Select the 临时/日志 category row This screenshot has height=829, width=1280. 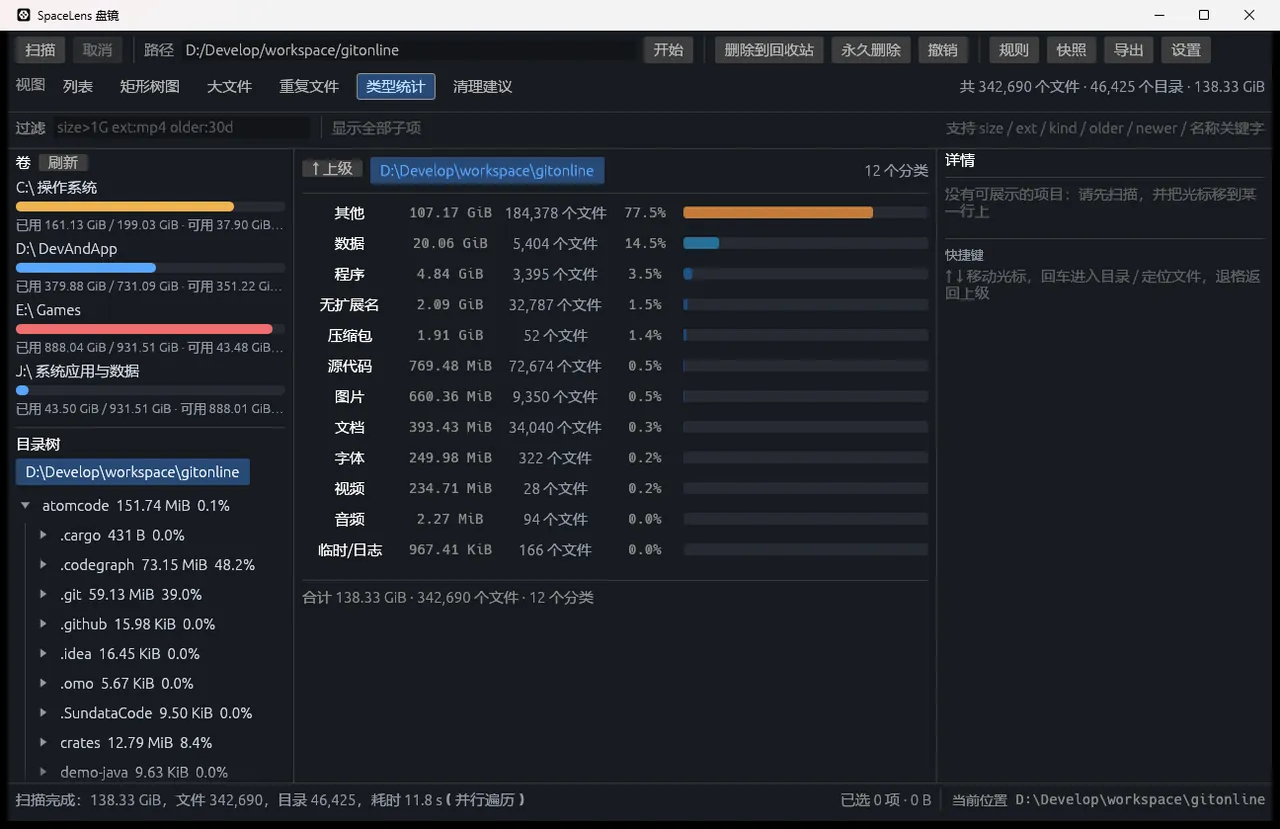click(615, 550)
